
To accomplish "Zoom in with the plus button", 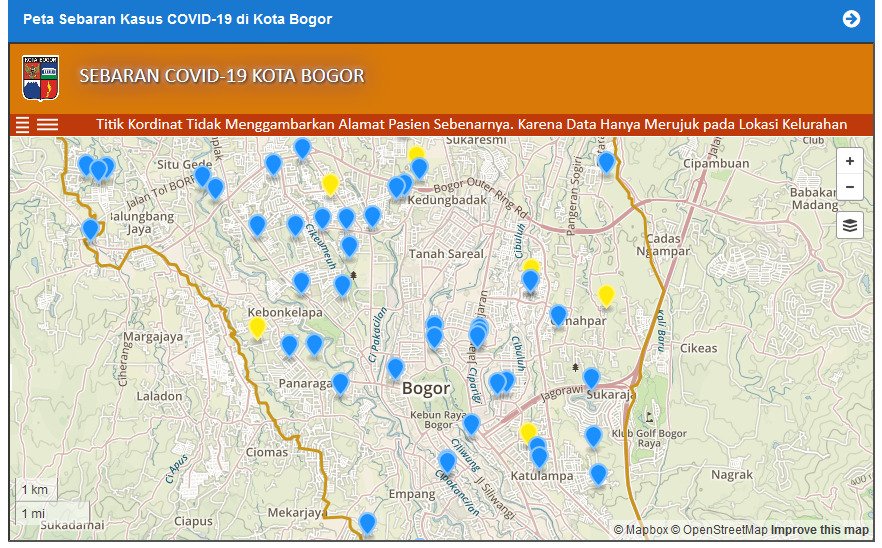I will pos(849,161).
